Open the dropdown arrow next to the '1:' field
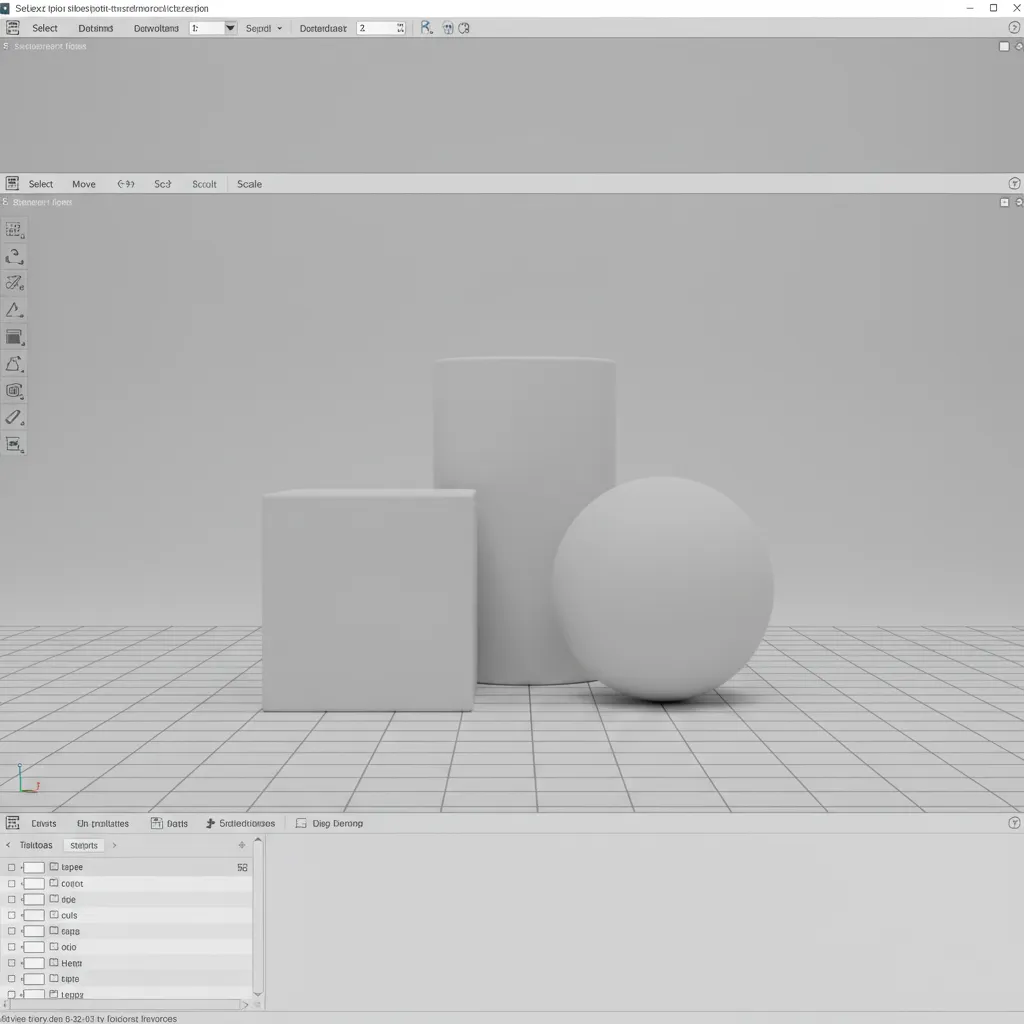This screenshot has width=1024, height=1024. coord(230,28)
